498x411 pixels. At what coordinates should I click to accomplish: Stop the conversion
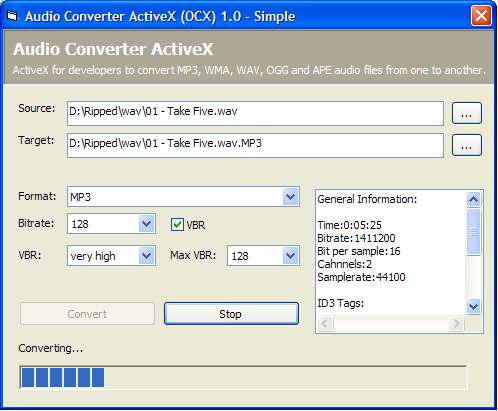[231, 313]
